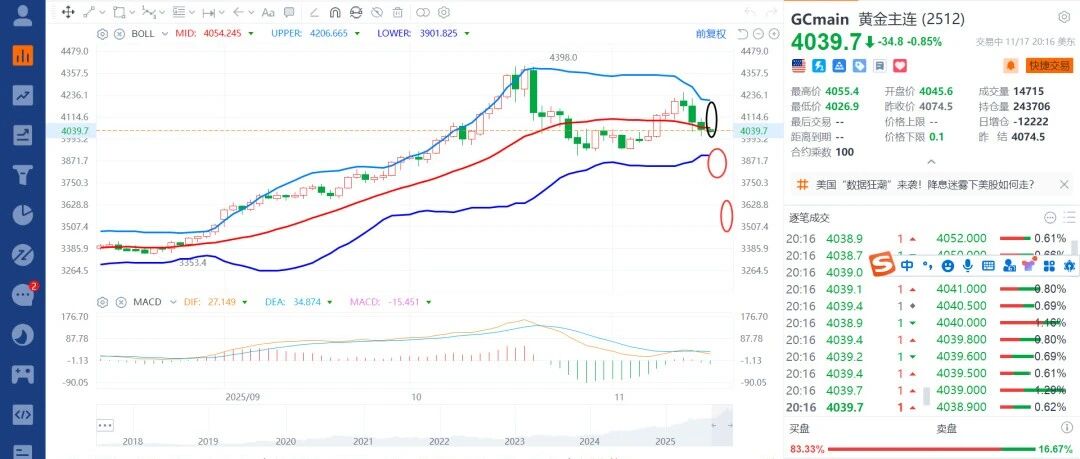Remove the BOLL indicator

point(121,34)
